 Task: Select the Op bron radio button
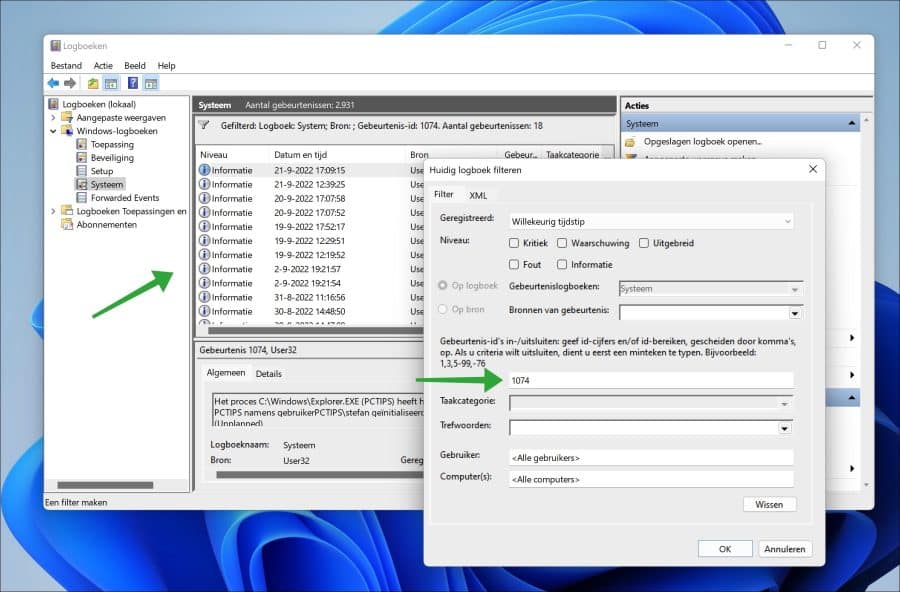click(443, 309)
